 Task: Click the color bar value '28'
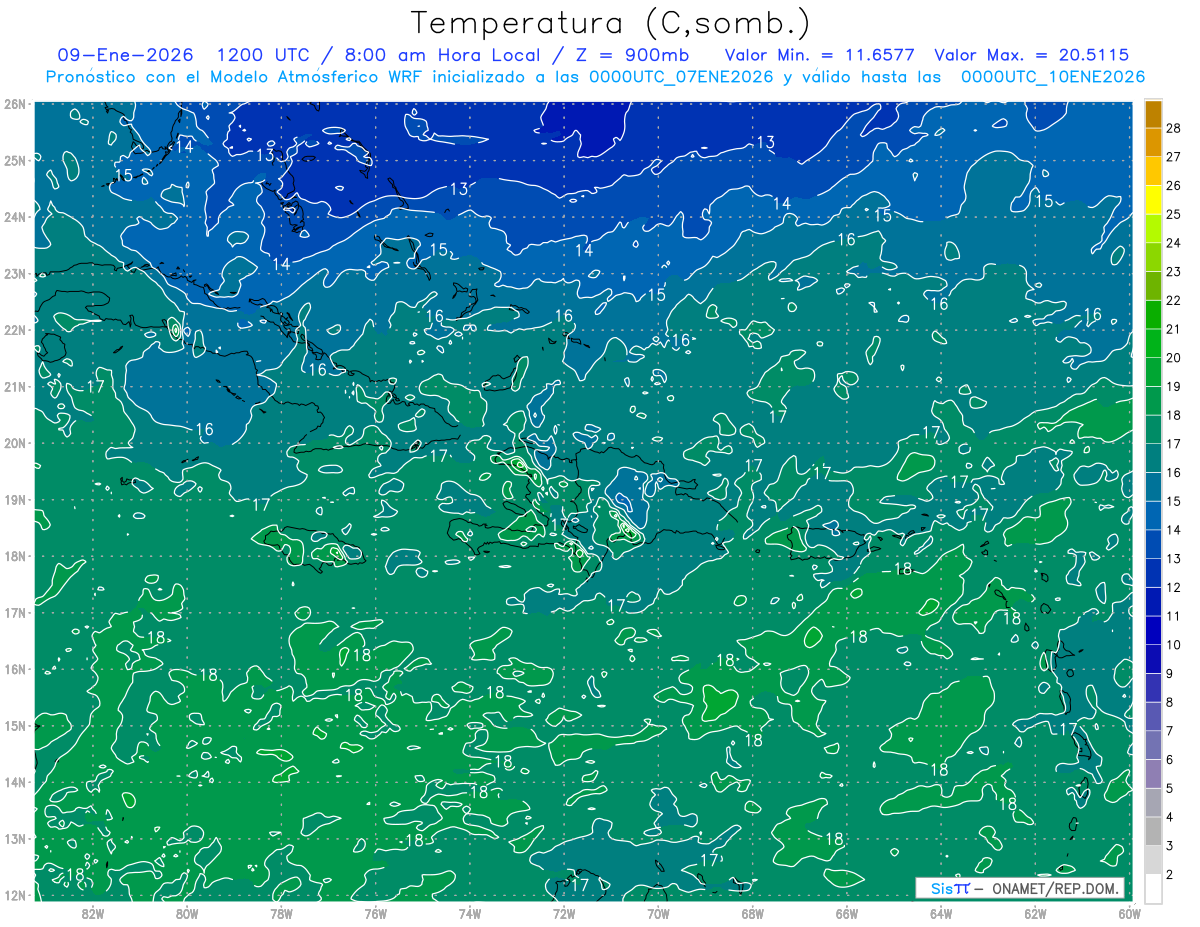click(1174, 127)
